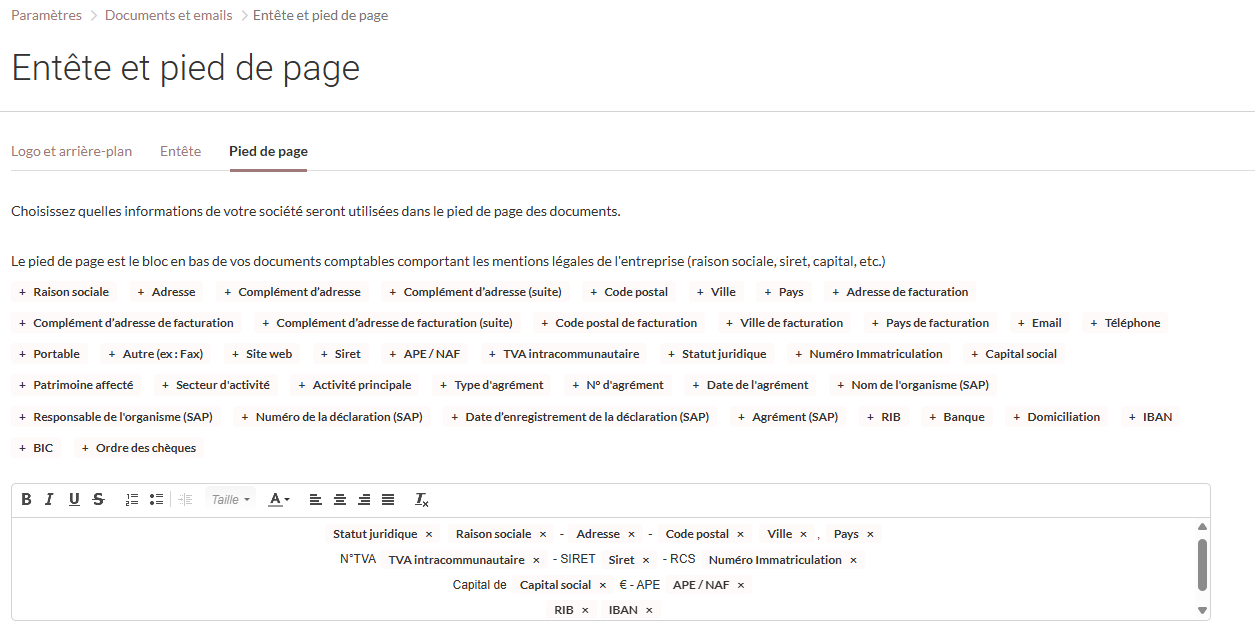
Task: Add the BIC field
Action: point(36,448)
